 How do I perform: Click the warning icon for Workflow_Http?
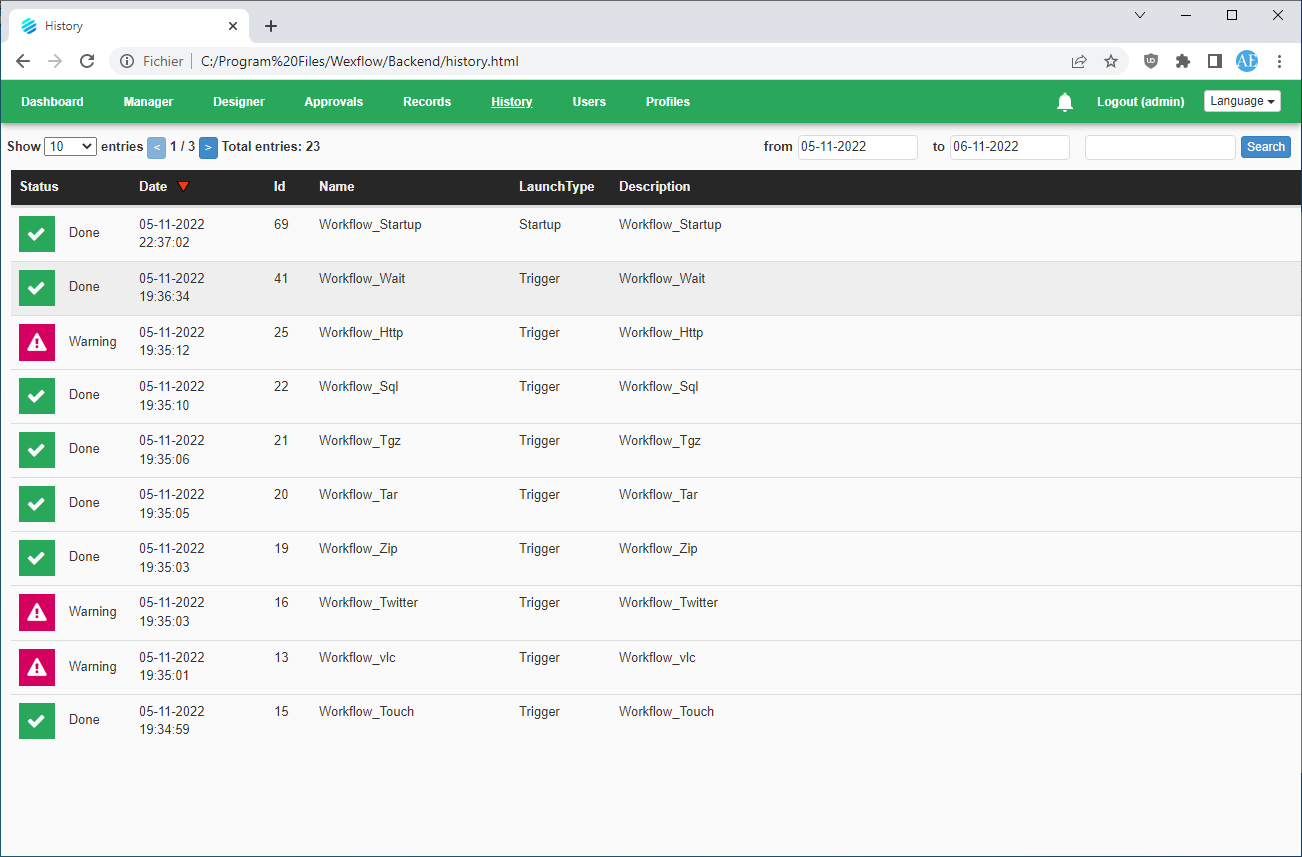point(37,342)
